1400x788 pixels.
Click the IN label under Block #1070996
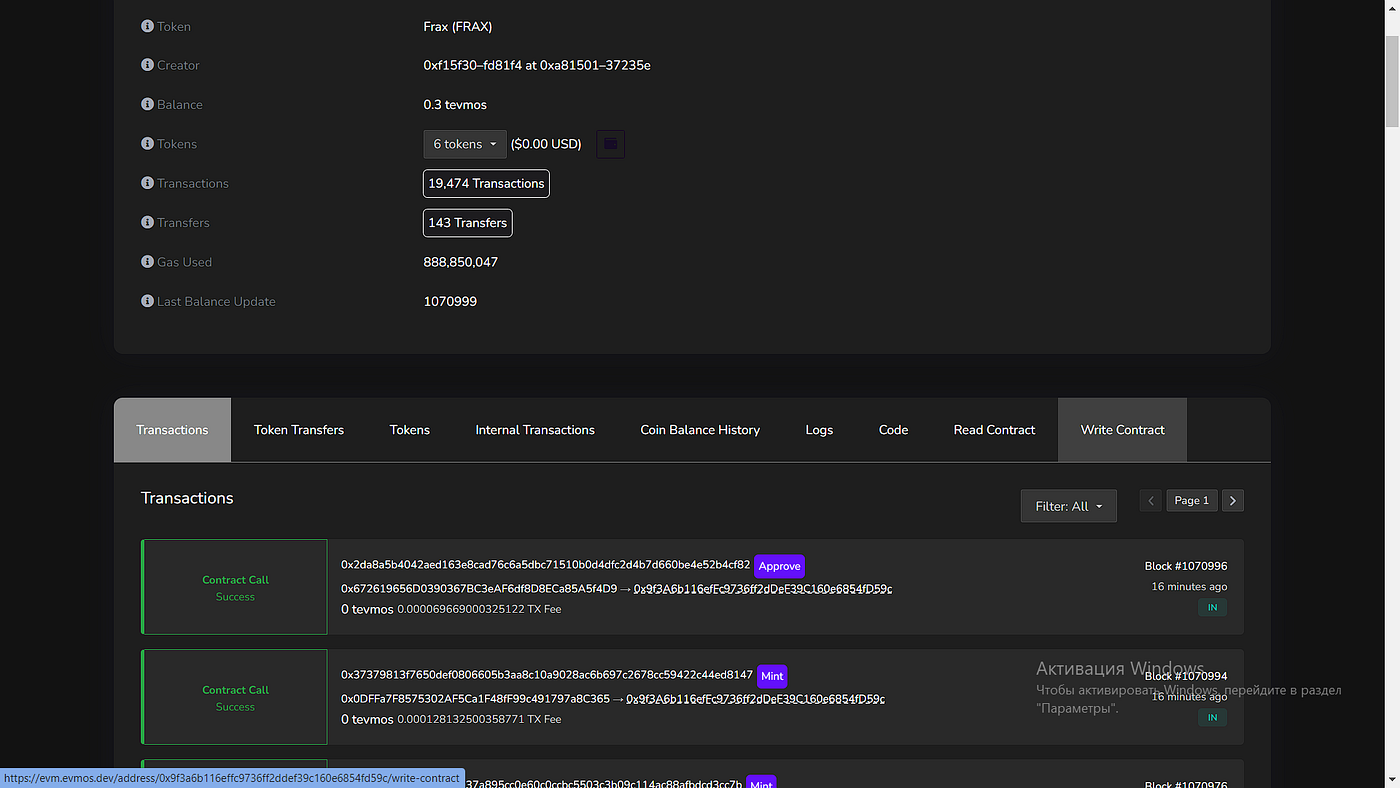tap(1212, 607)
